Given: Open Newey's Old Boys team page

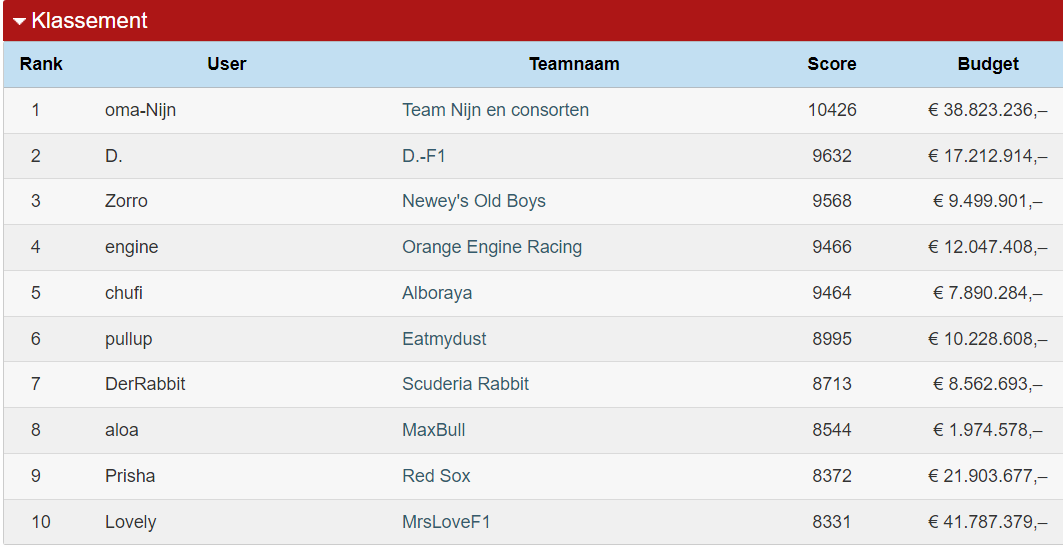Looking at the screenshot, I should coord(473,201).
